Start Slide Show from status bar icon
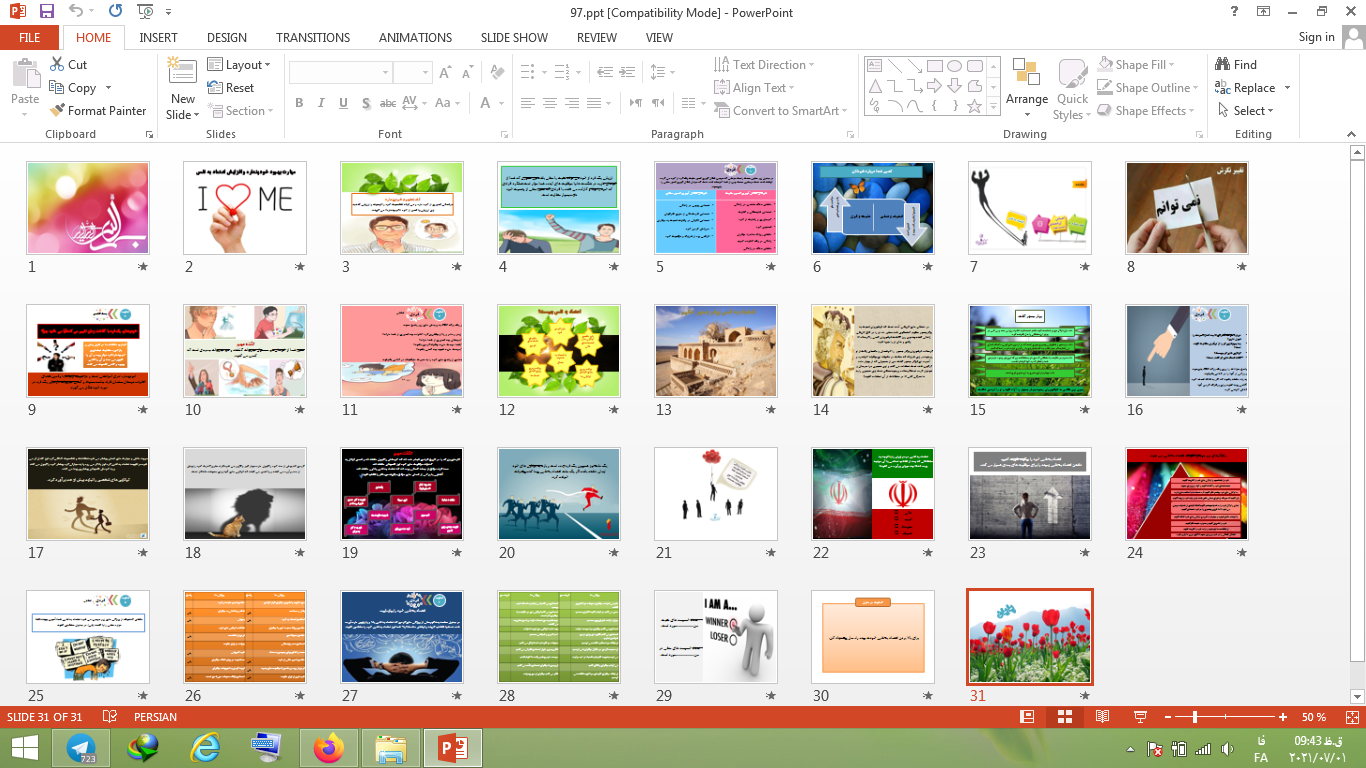The width and height of the screenshot is (1366, 768). click(1139, 717)
